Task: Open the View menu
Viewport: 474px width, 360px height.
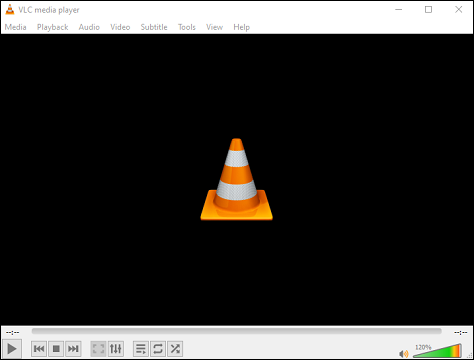Action: tap(214, 27)
